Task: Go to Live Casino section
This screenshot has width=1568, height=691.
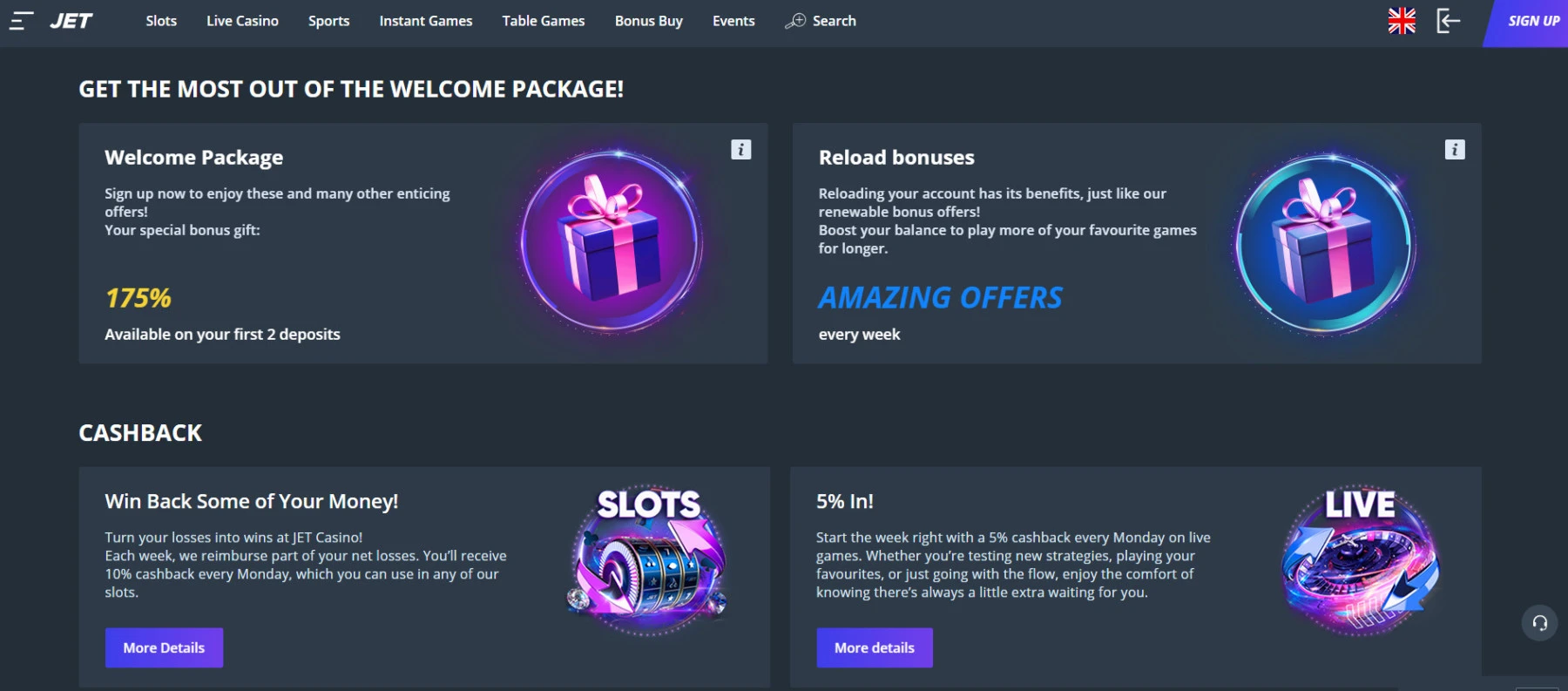Action: (242, 21)
